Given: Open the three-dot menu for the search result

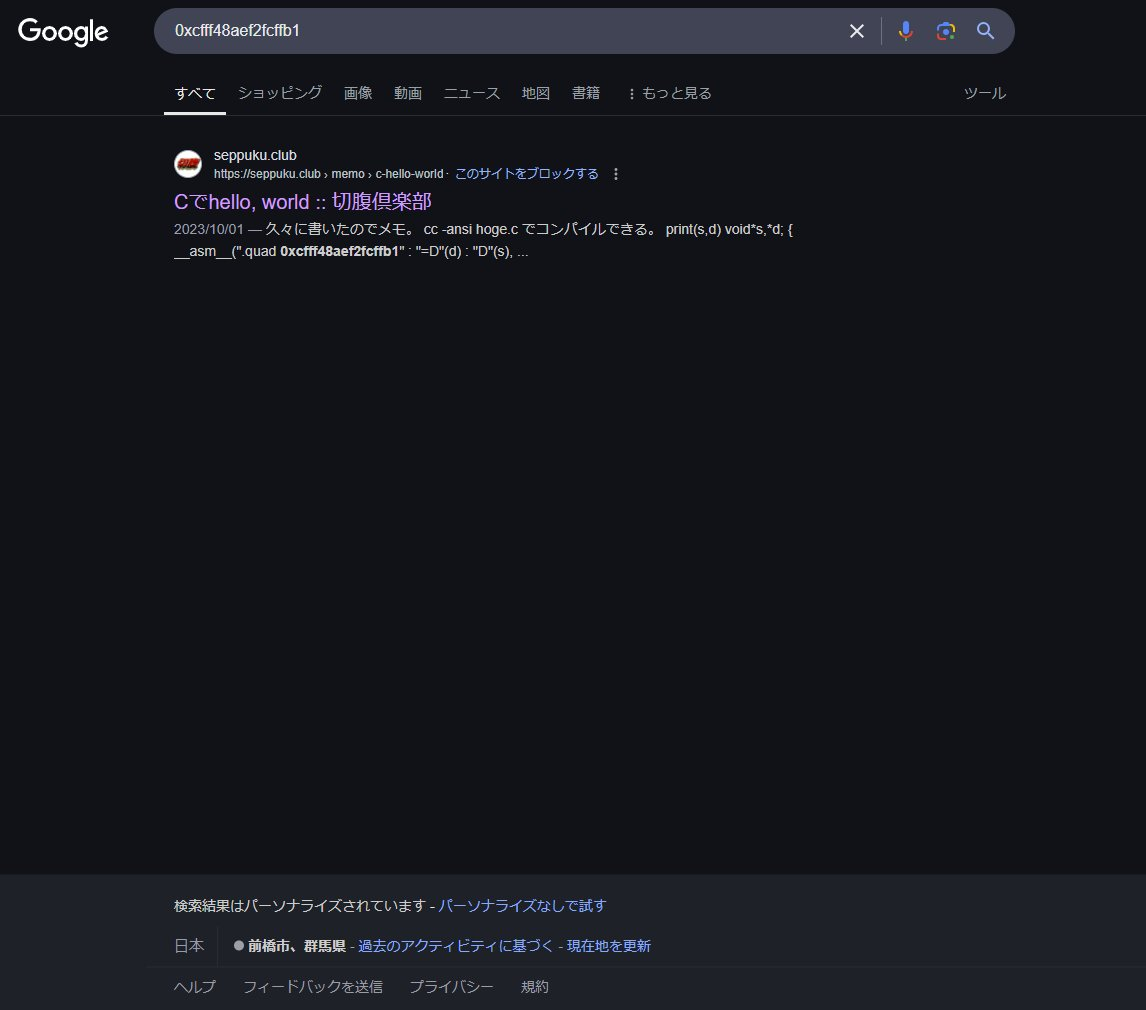Looking at the screenshot, I should (x=616, y=173).
